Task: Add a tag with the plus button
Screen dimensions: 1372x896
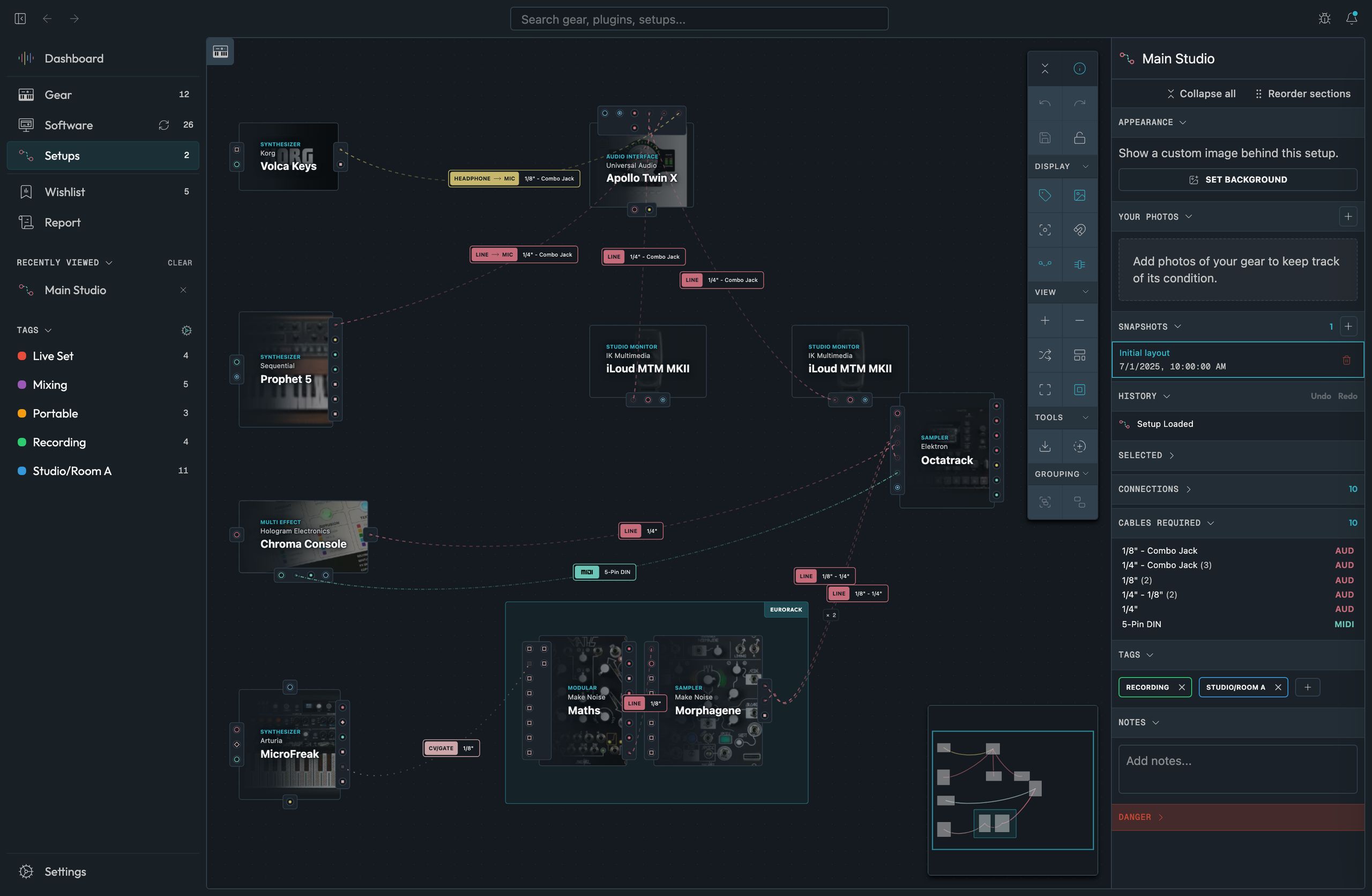Action: tap(1307, 687)
